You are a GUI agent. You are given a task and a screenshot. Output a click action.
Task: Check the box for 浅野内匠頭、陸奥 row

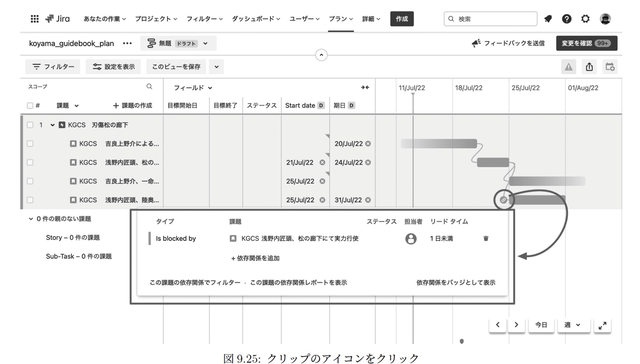click(30, 200)
